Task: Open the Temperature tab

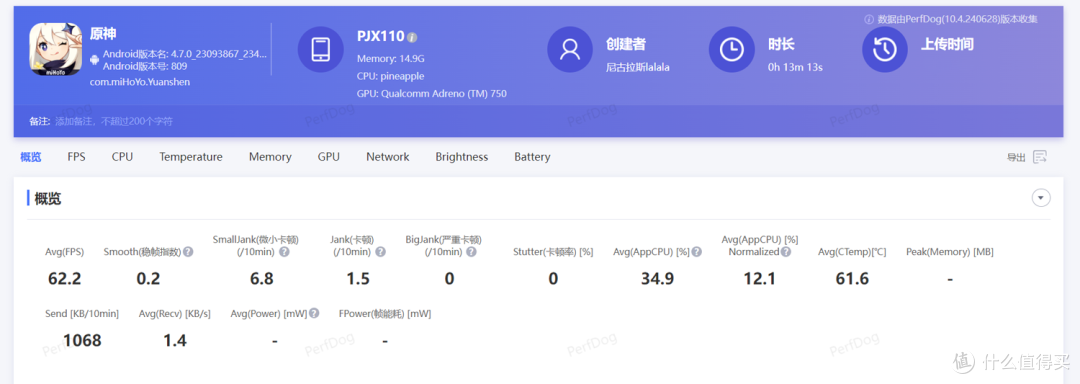Action: [191, 157]
